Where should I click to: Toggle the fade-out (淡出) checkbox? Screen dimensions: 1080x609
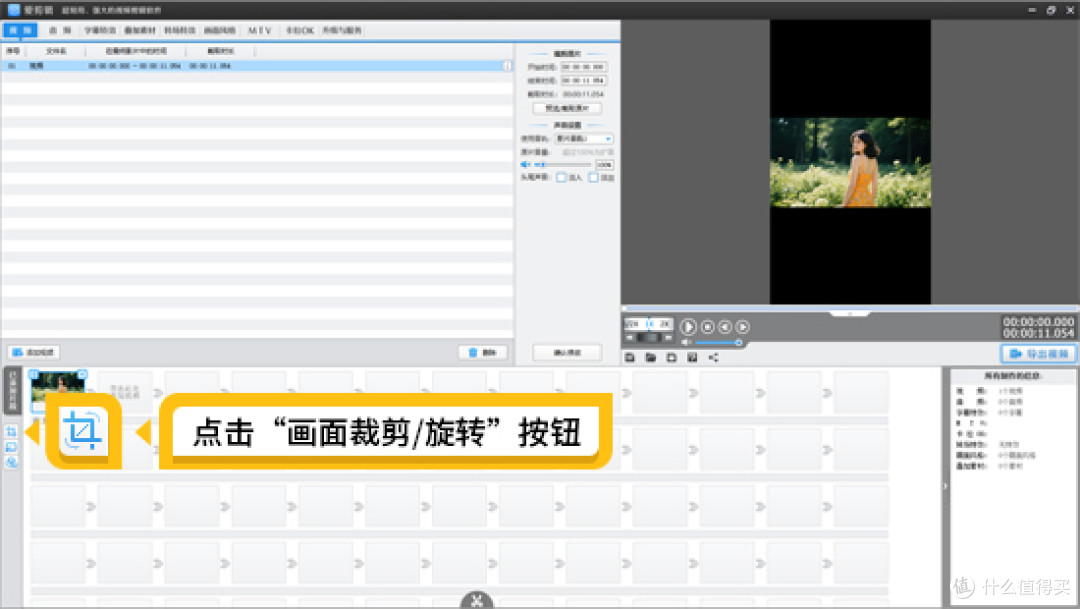pos(593,178)
